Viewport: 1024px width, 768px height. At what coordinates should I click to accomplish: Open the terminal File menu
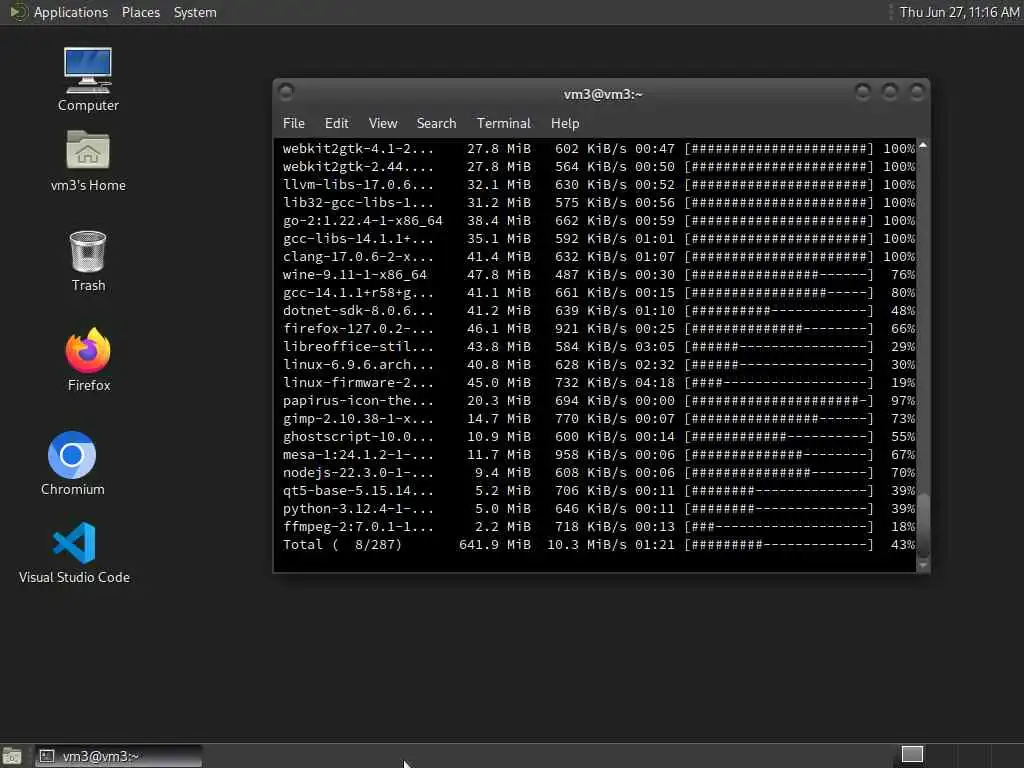coord(294,123)
